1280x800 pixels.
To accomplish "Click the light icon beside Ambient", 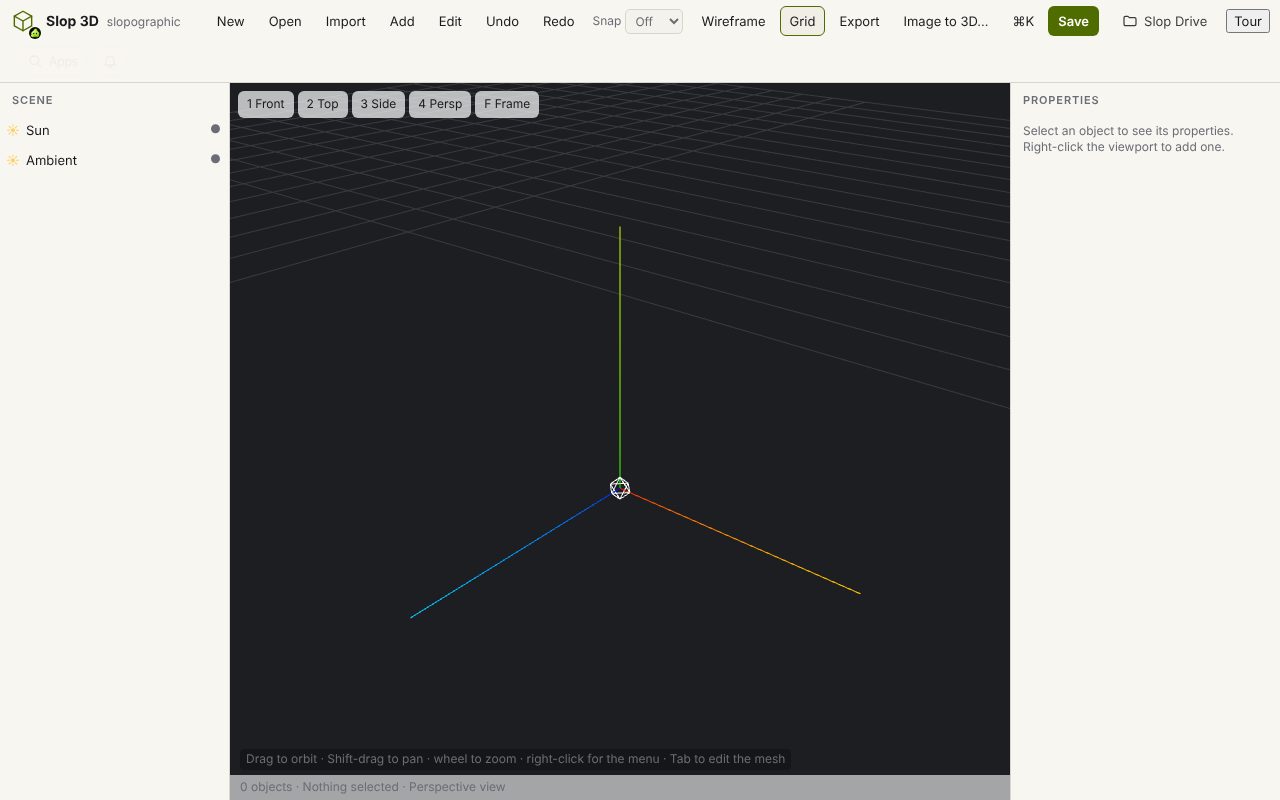I will click(13, 160).
